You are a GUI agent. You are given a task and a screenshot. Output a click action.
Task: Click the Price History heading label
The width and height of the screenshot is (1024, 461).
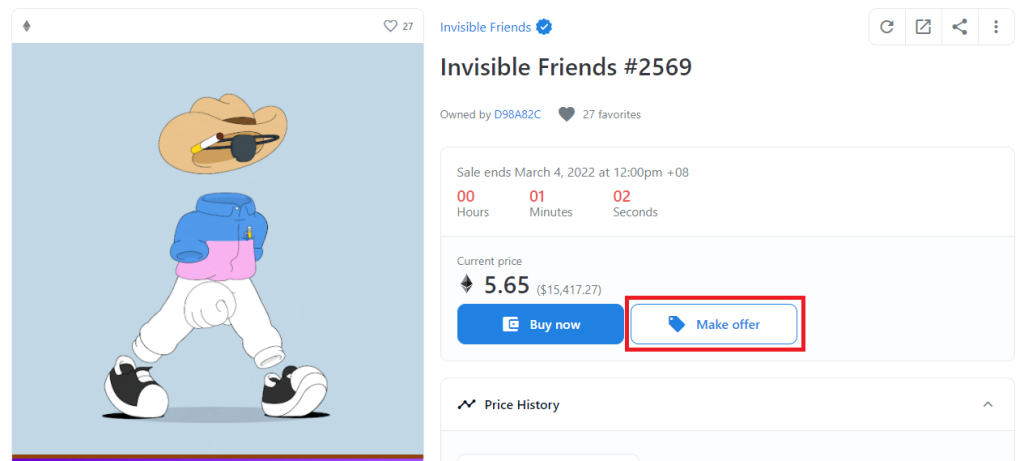[x=522, y=405]
